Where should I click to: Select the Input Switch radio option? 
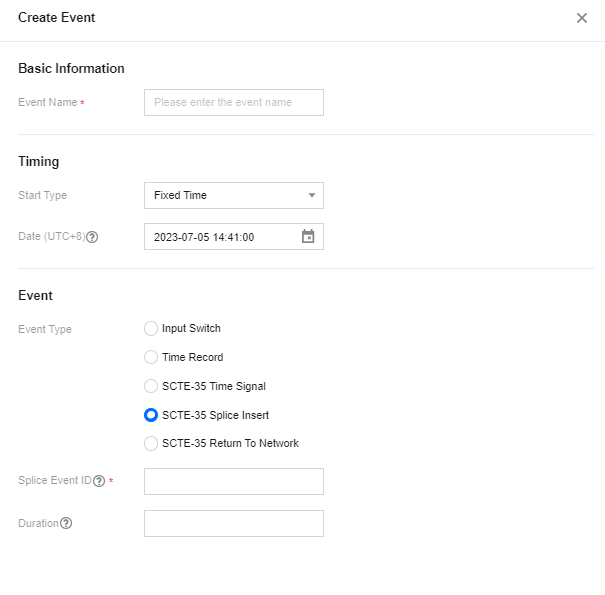[151, 328]
